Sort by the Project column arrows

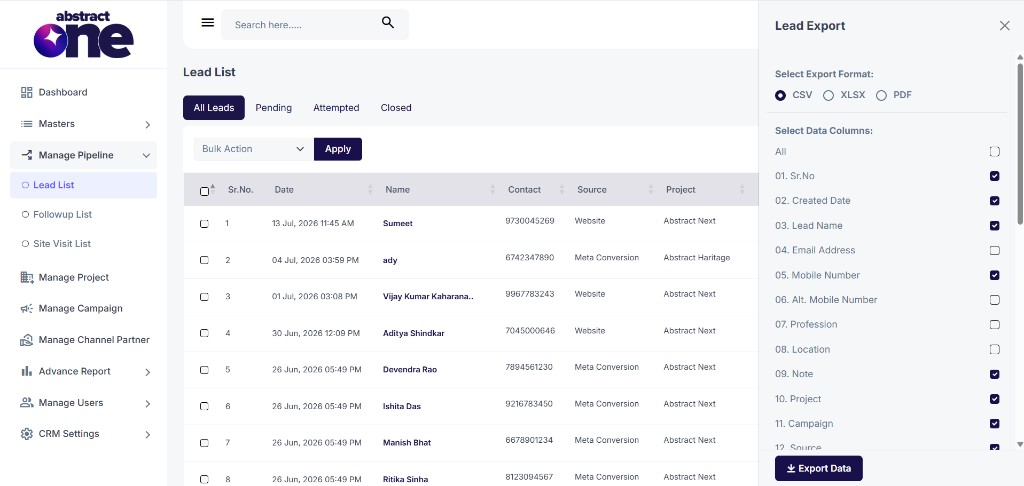(x=742, y=189)
